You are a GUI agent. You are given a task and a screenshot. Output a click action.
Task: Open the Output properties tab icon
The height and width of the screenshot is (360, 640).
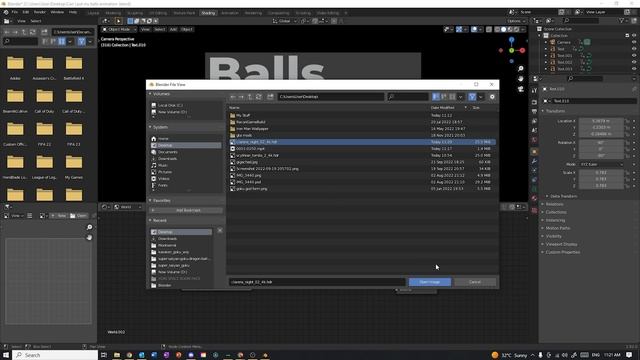(534, 111)
